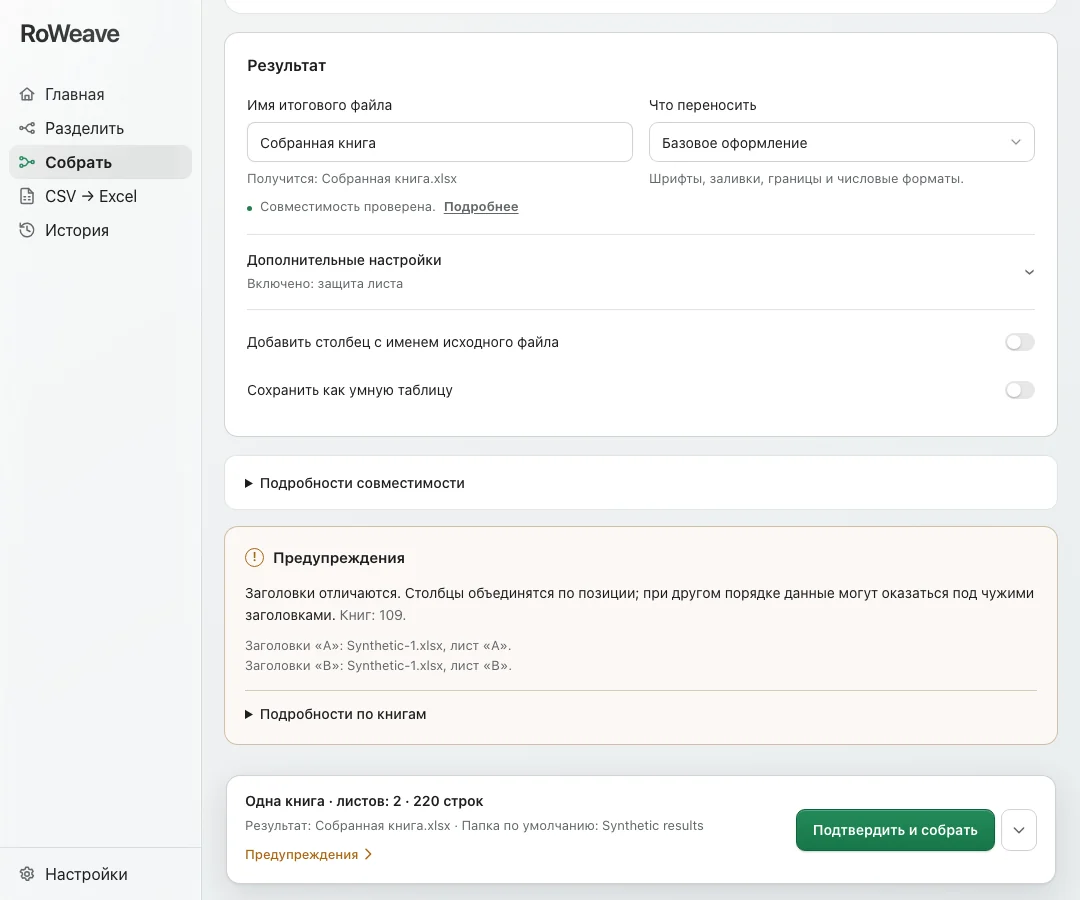Click text Шрифты, заливки, границы и числовые форматы
Screen dimensions: 1080x900
click(x=806, y=178)
